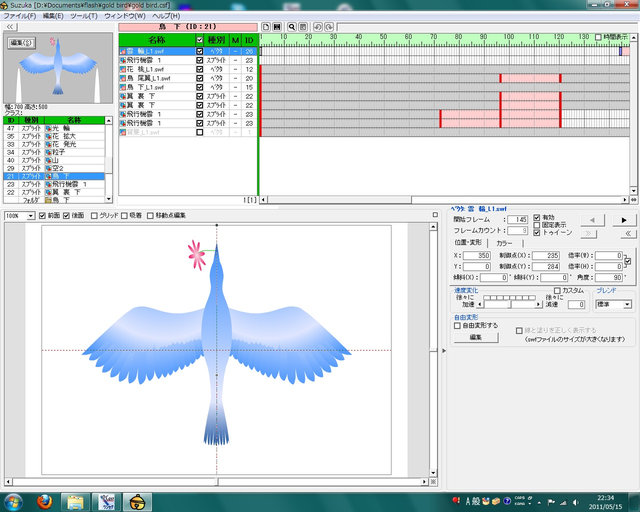Click library list scroll down arrow
Image resolution: width=640 pixels, height=512 pixels.
coord(109,199)
